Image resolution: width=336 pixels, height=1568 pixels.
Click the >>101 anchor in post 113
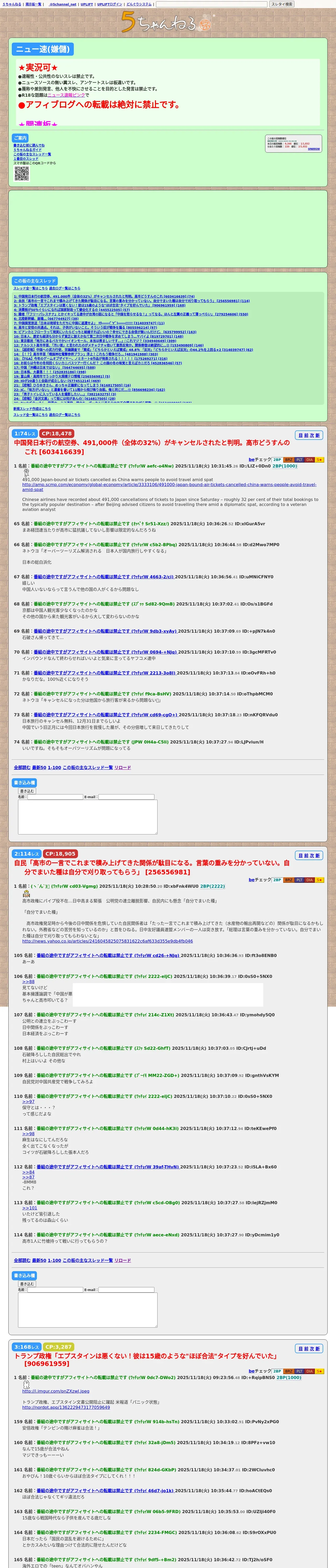point(30,1208)
